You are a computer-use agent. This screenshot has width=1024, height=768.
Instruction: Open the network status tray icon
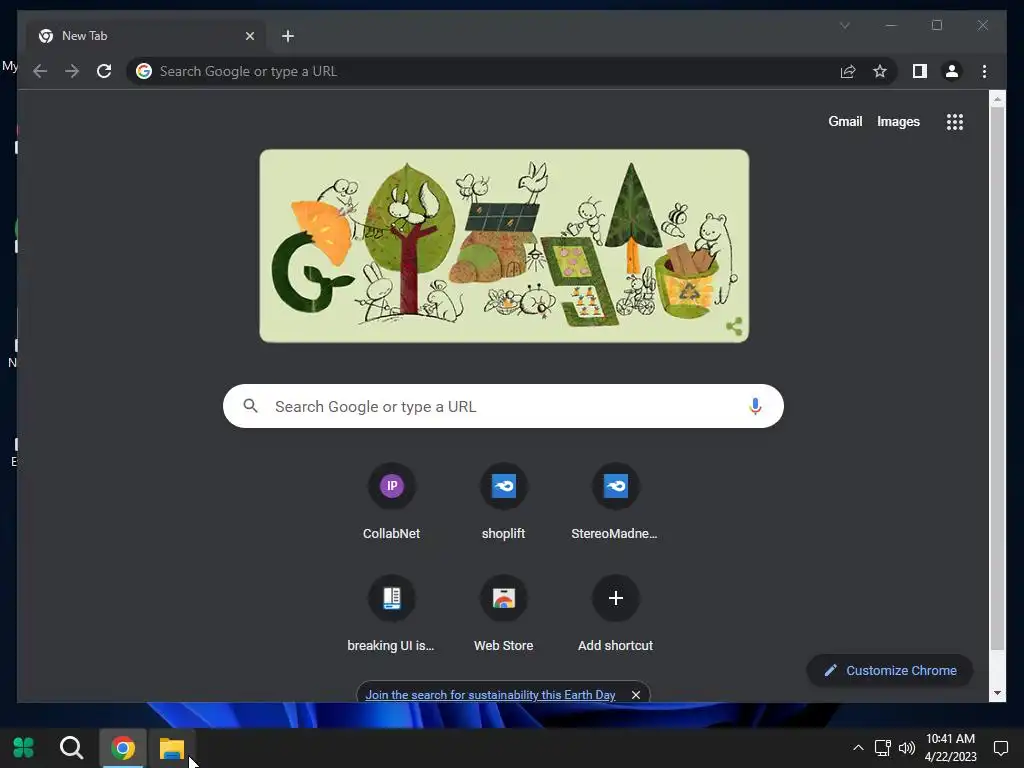point(883,748)
